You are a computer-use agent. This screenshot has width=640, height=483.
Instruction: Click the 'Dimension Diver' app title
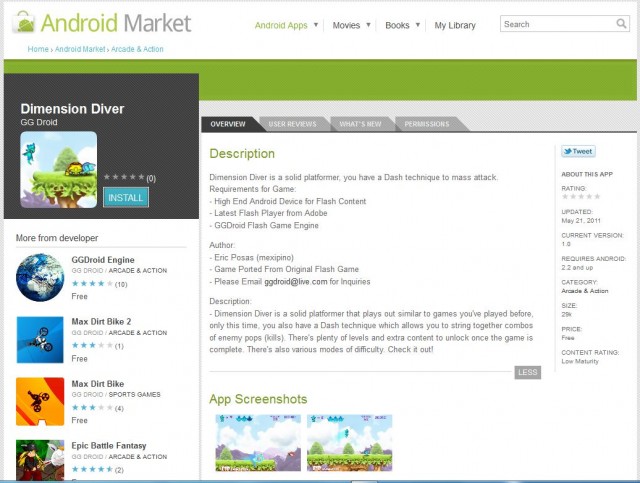pyautogui.click(x=72, y=109)
